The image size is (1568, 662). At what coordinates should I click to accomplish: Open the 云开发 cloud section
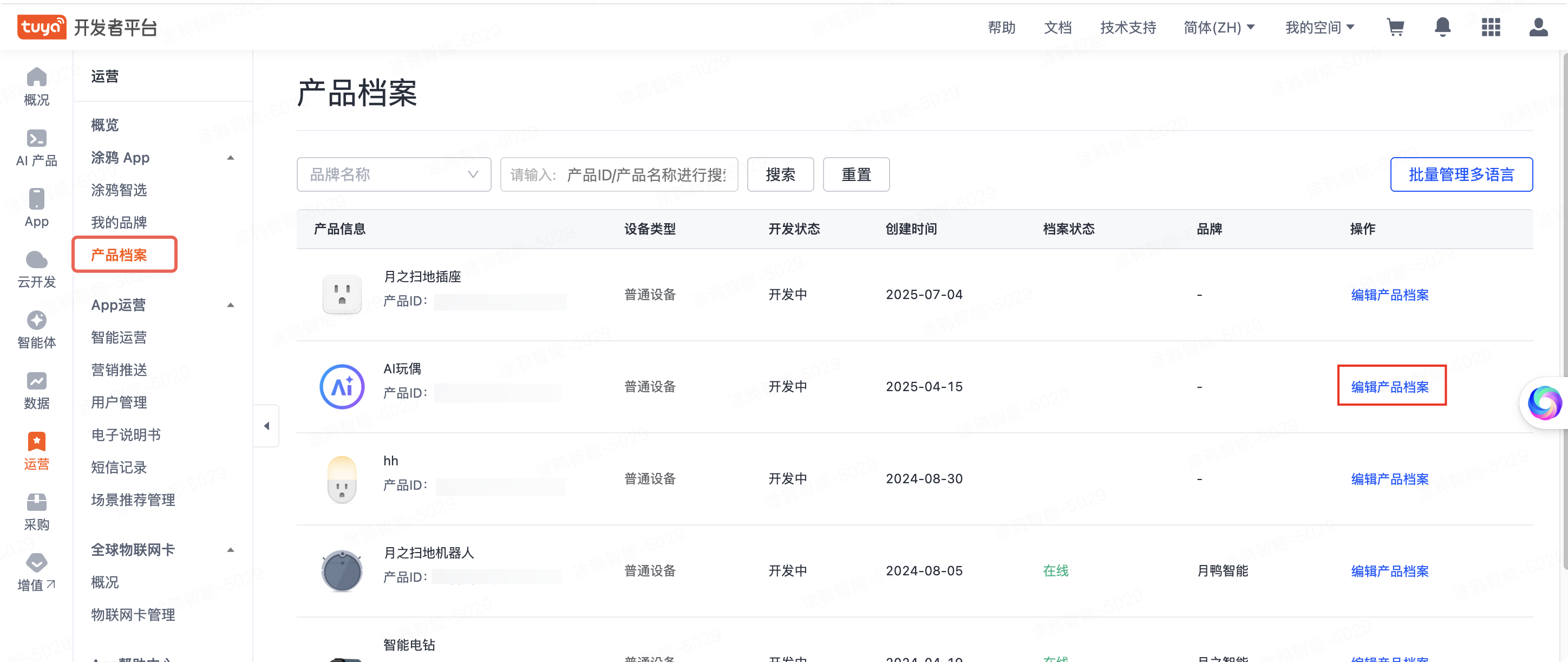click(x=36, y=269)
